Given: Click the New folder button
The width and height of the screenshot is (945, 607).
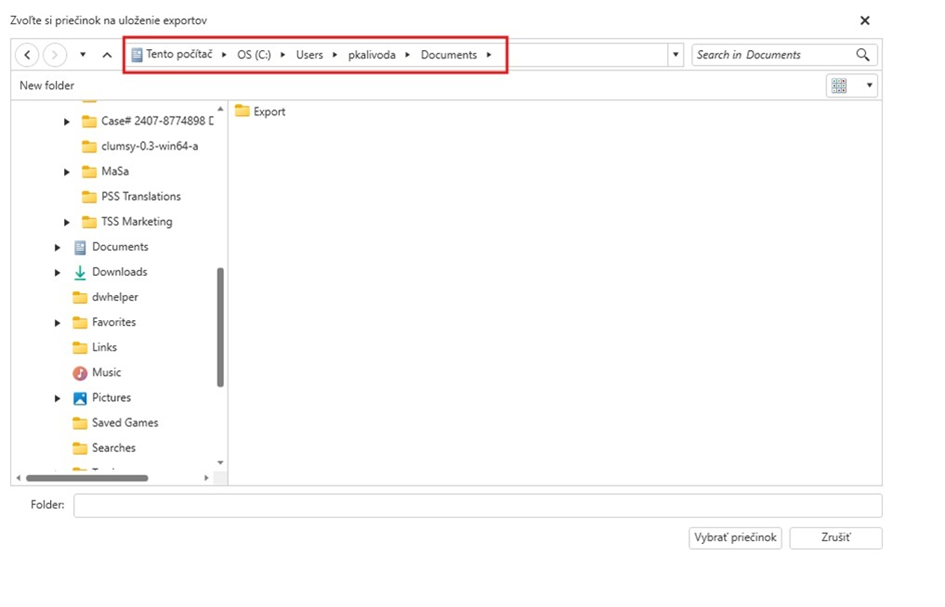Looking at the screenshot, I should click(47, 86).
